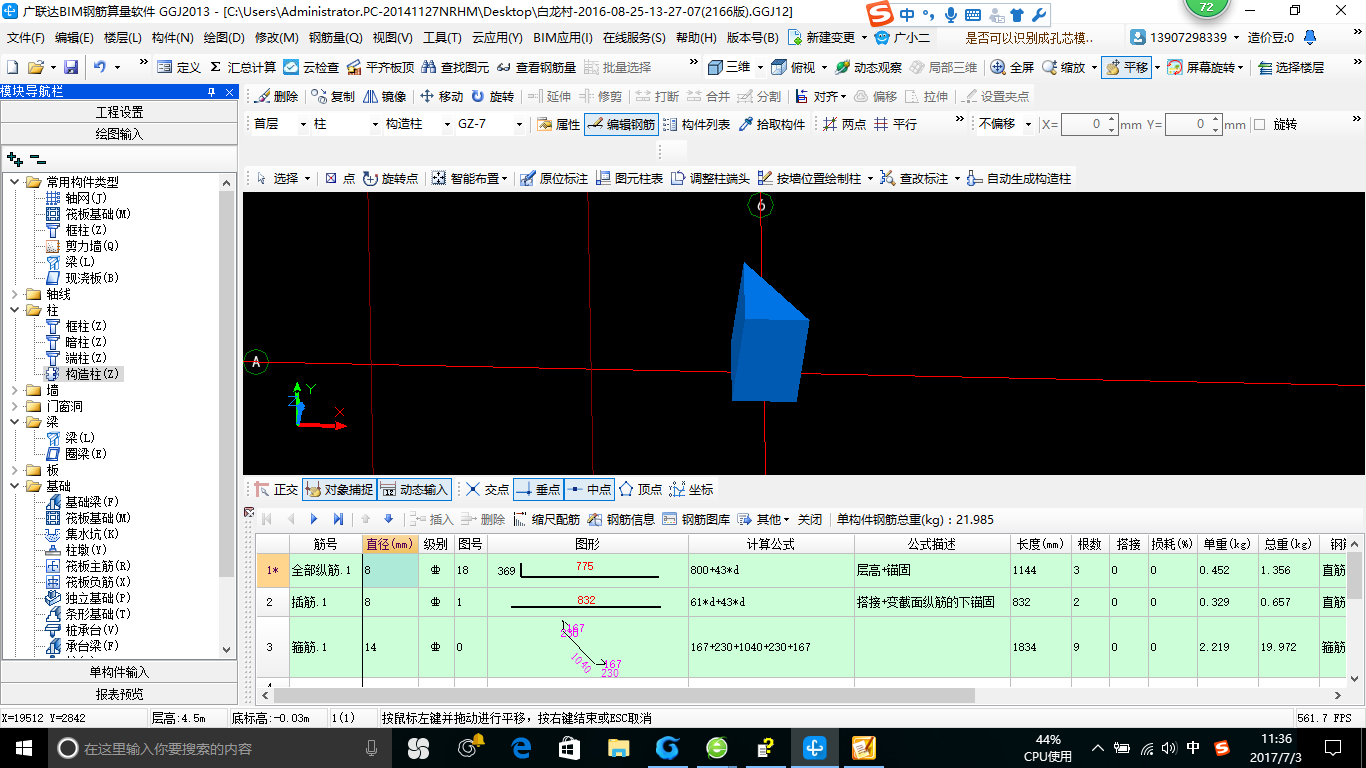Toggle 对象捕捉 object snap
This screenshot has height=768, width=1366.
(x=339, y=489)
